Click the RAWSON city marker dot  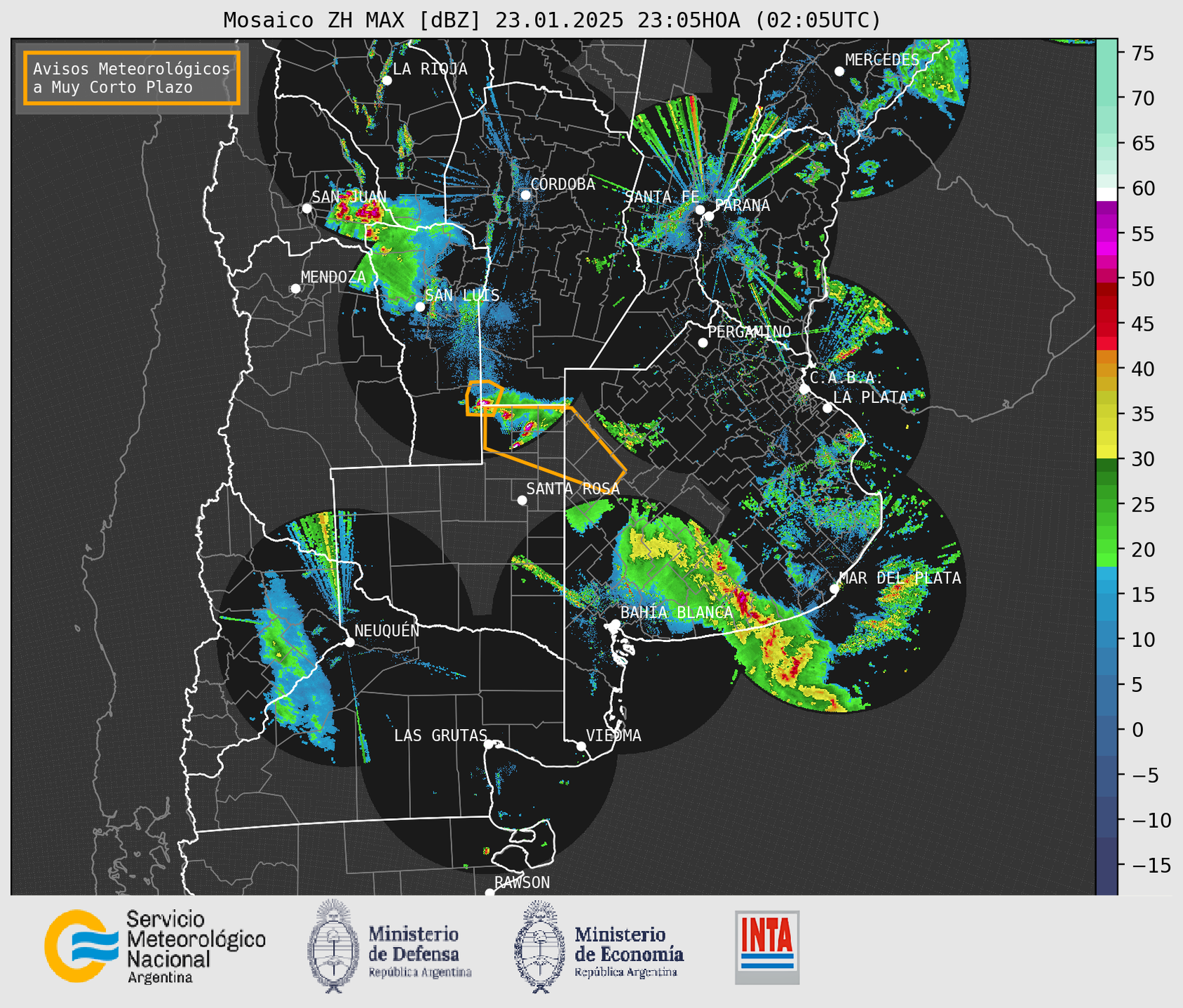489,893
